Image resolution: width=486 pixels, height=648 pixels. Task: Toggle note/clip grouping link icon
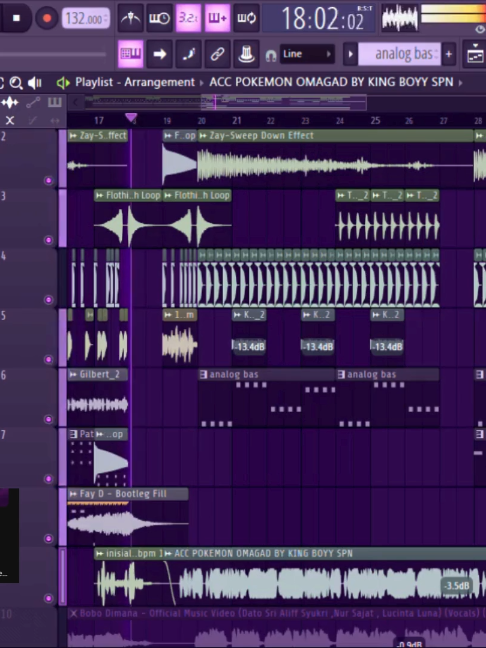coord(217,54)
